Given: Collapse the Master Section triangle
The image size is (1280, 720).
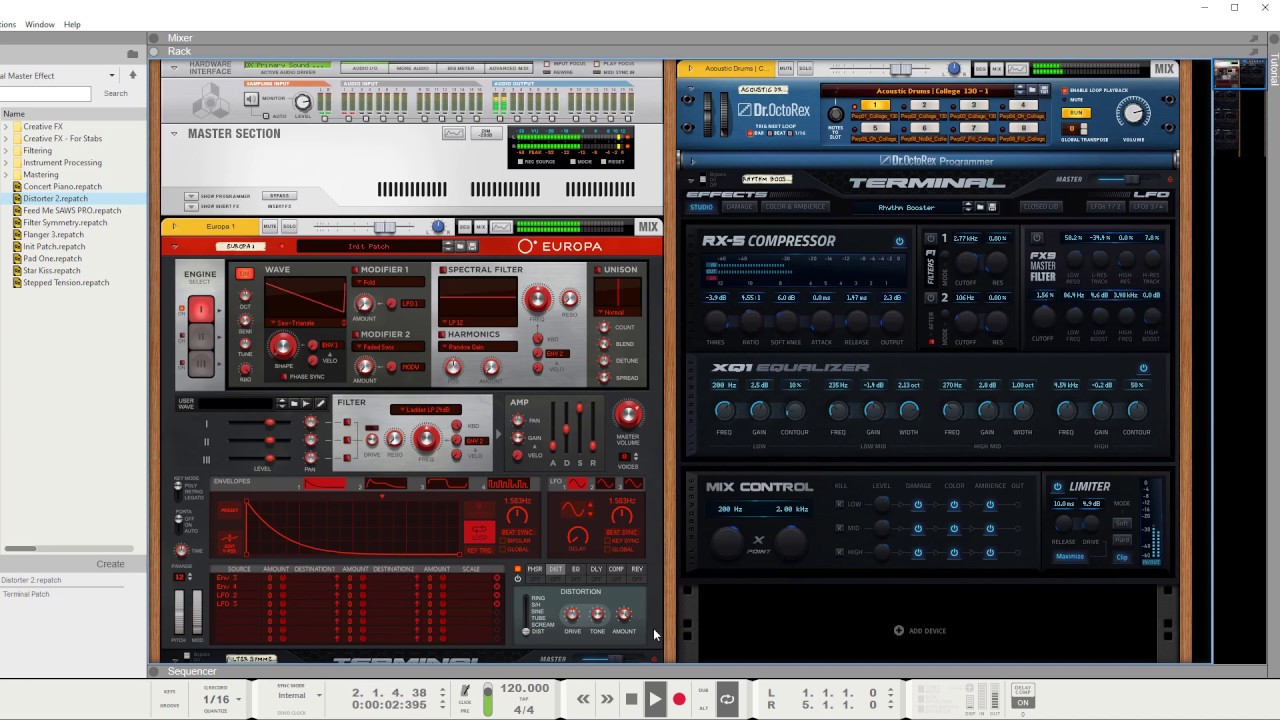Looking at the screenshot, I should click(174, 133).
